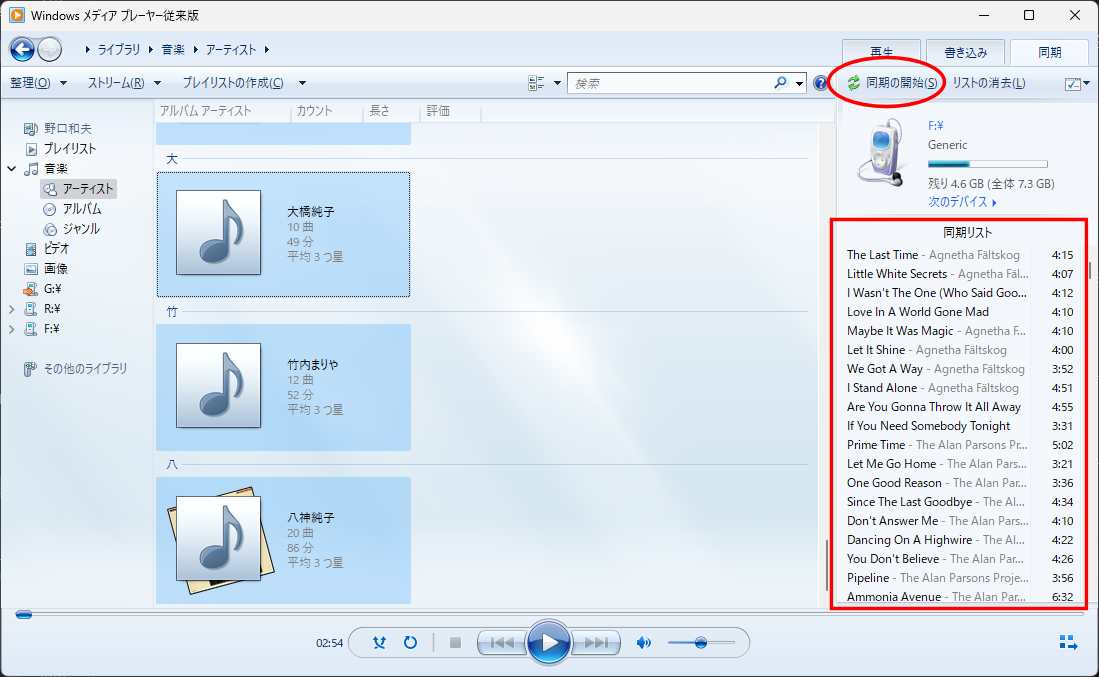Click the ビデオ icon in the sidebar
1099x677 pixels.
pyautogui.click(x=31, y=249)
